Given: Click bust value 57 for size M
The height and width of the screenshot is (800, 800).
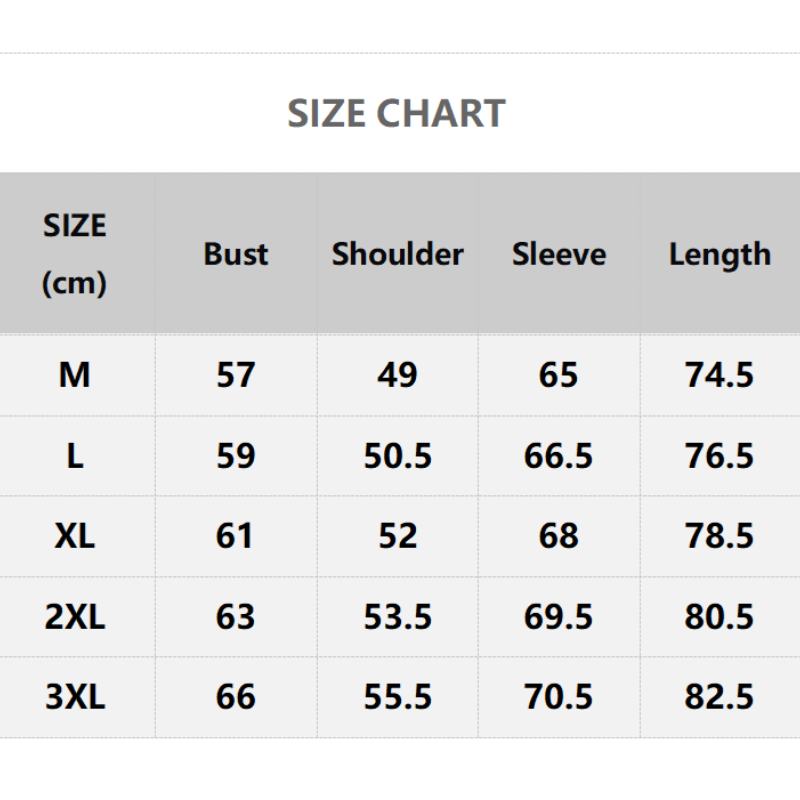Looking at the screenshot, I should [x=236, y=375].
